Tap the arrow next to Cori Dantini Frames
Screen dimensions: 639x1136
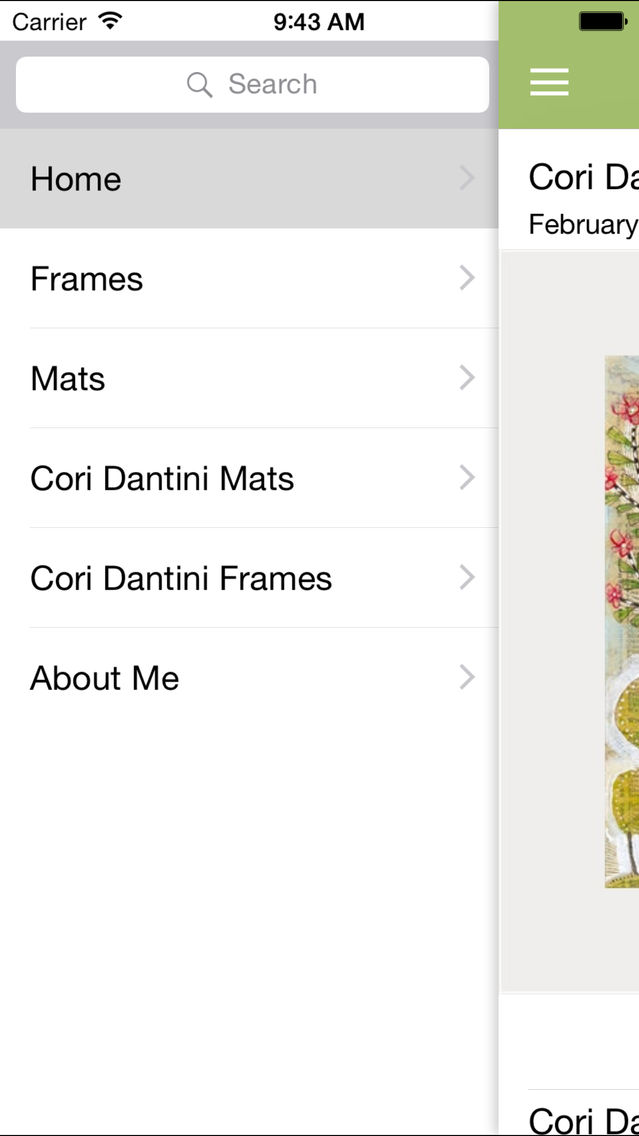467,578
